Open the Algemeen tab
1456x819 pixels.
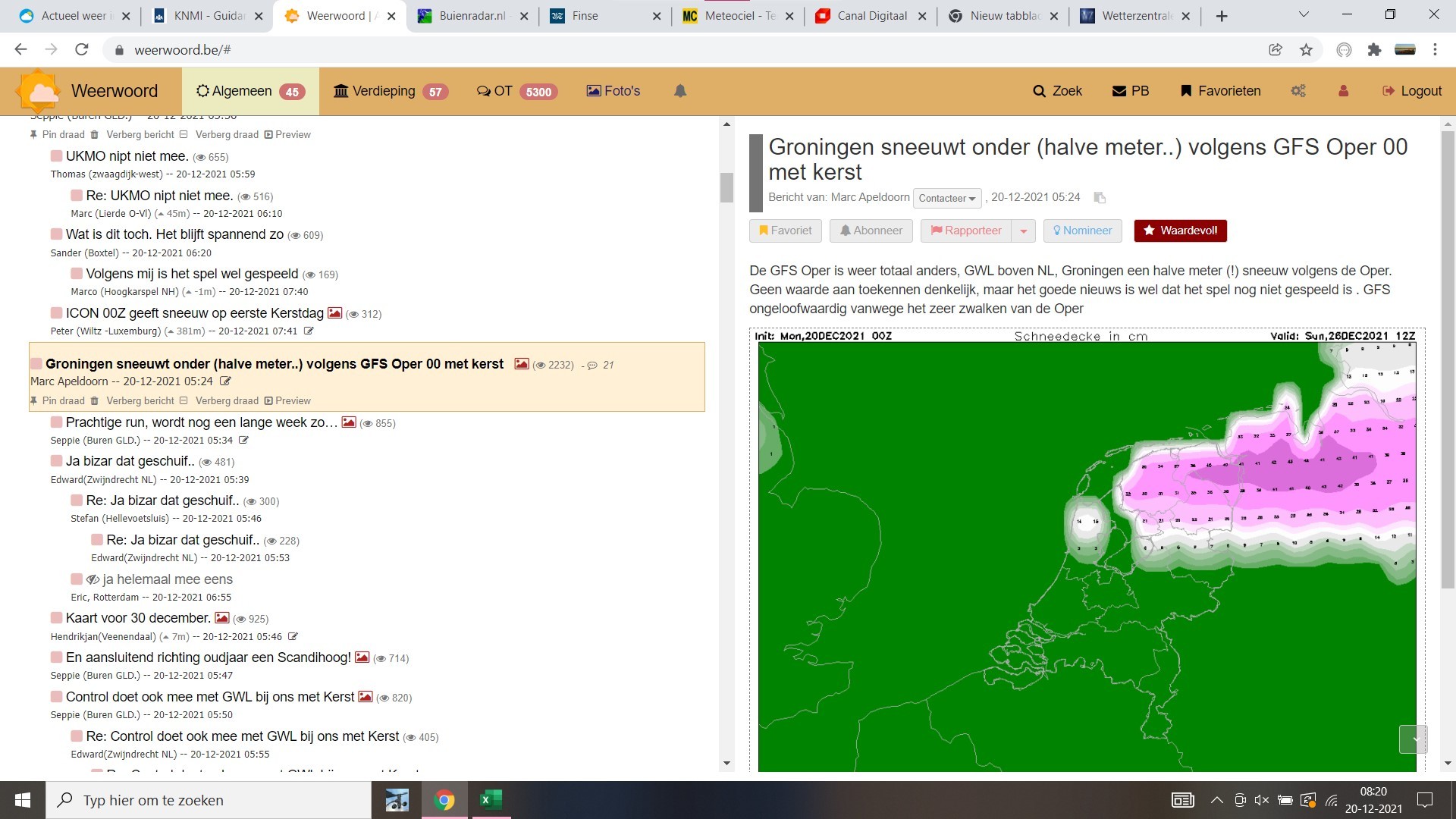coord(250,91)
